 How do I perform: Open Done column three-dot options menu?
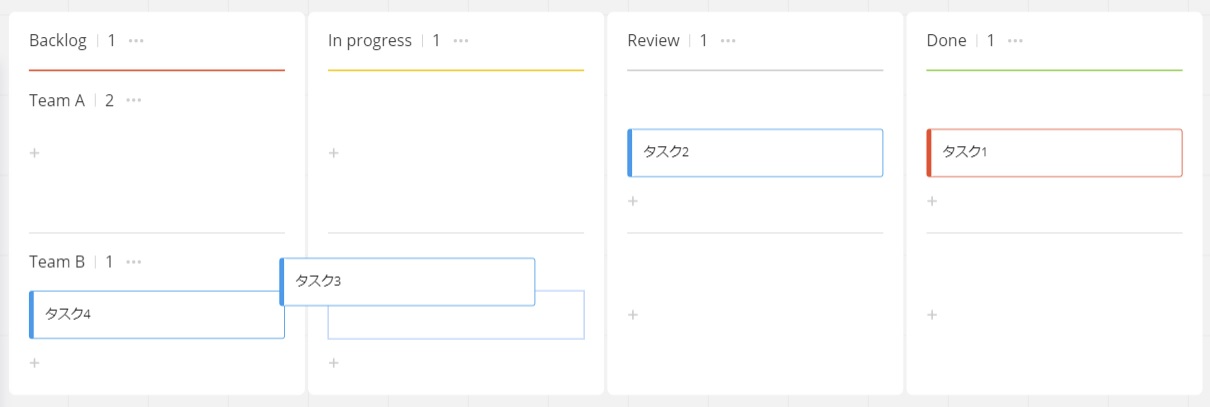(x=1015, y=41)
